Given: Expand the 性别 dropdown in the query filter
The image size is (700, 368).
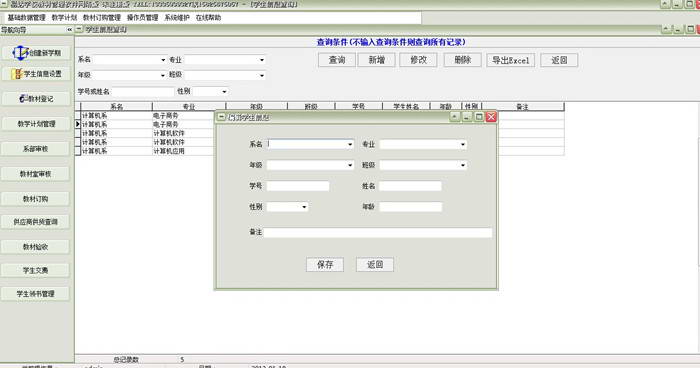Looking at the screenshot, I should (x=224, y=92).
